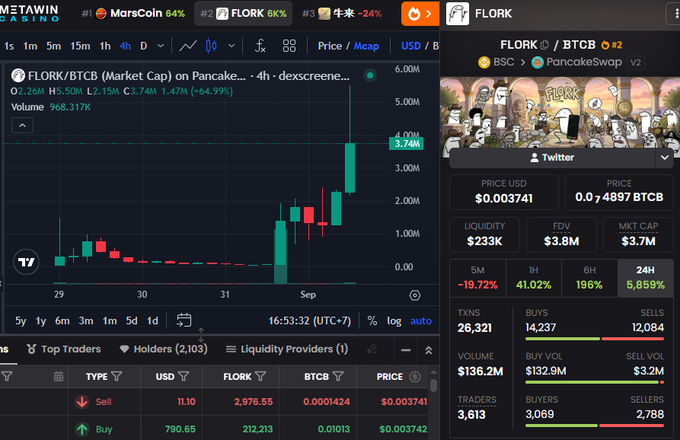This screenshot has height=440, width=680.
Task: Filter trades by BTCB amount funnel
Action: pyautogui.click(x=338, y=376)
